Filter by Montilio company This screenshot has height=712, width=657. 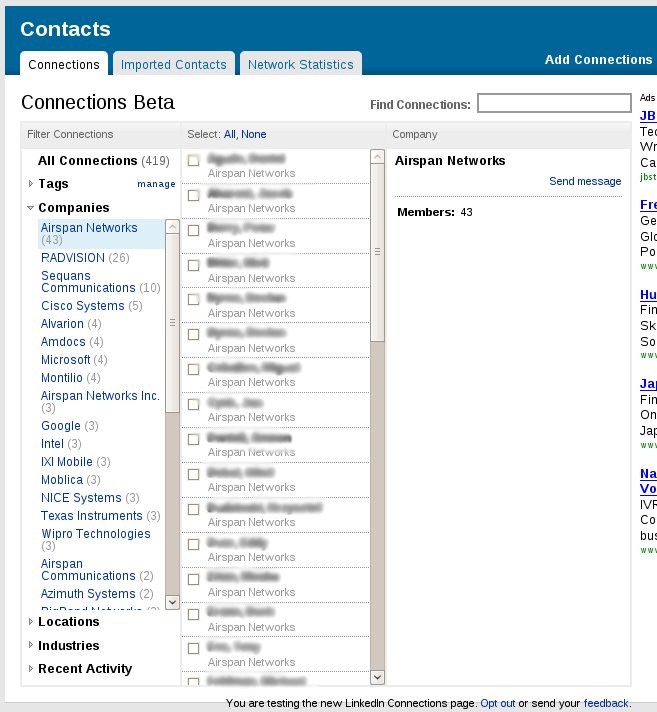pos(70,378)
